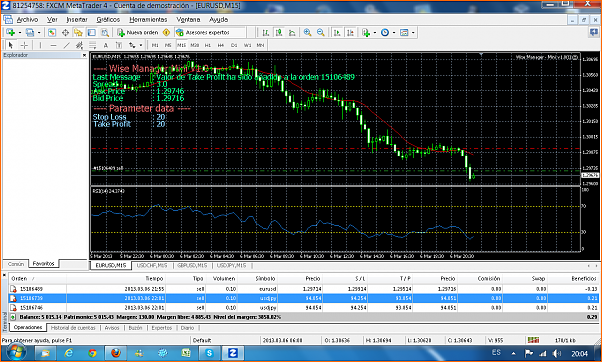Close the Explorador panel
602x362 pixels.
[x=84, y=55]
